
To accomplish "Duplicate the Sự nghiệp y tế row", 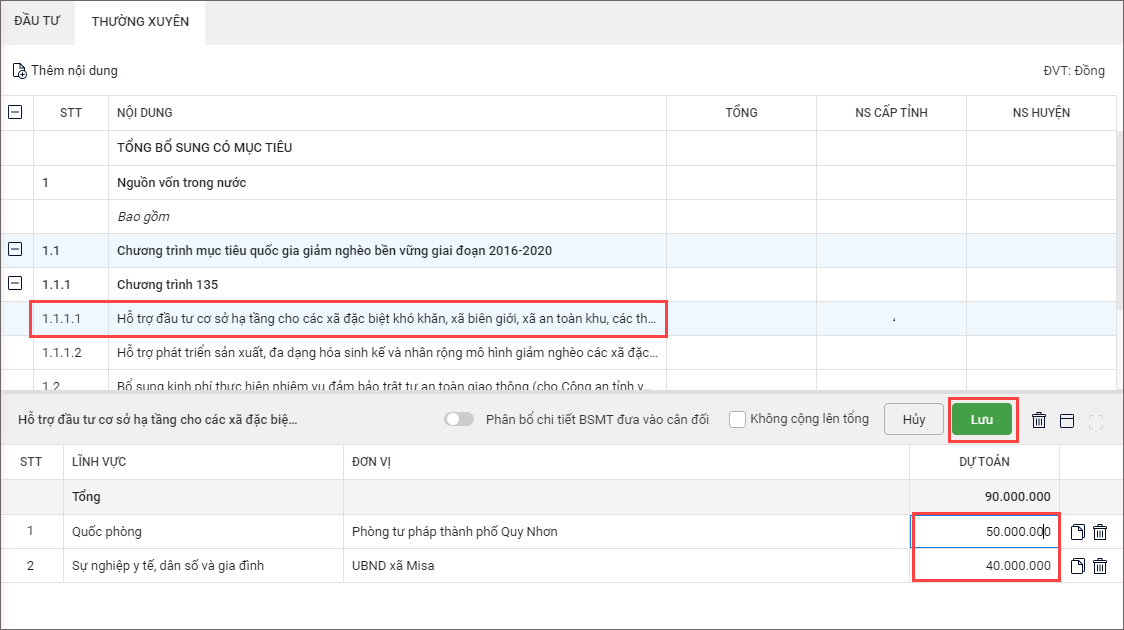I will [x=1077, y=566].
